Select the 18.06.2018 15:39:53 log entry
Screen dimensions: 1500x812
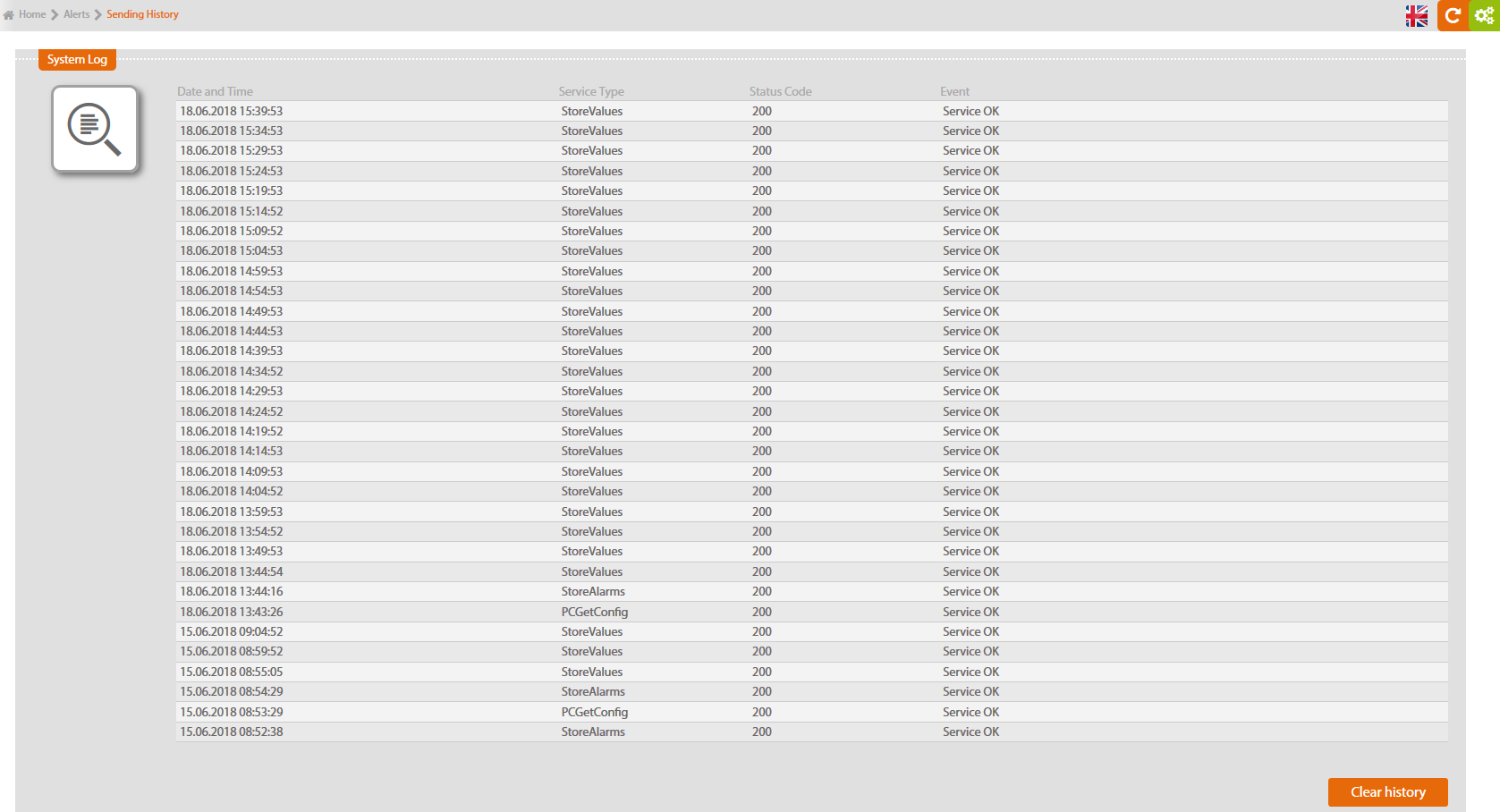coord(232,112)
